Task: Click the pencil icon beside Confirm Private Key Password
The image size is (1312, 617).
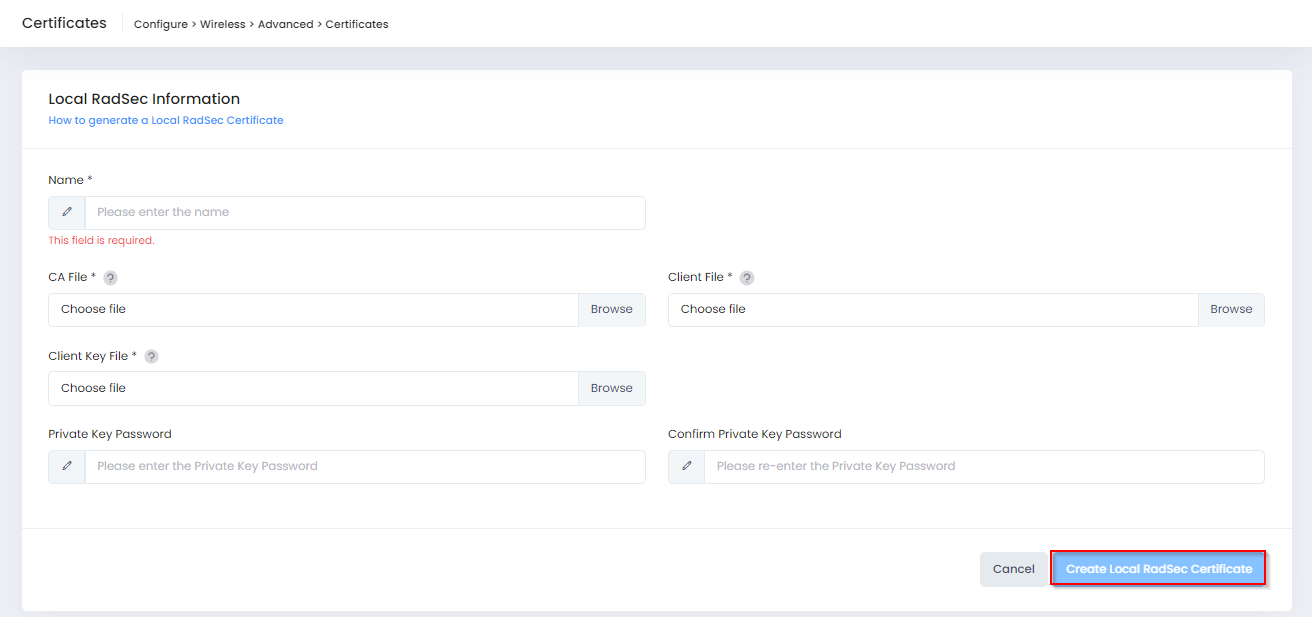Action: 687,467
